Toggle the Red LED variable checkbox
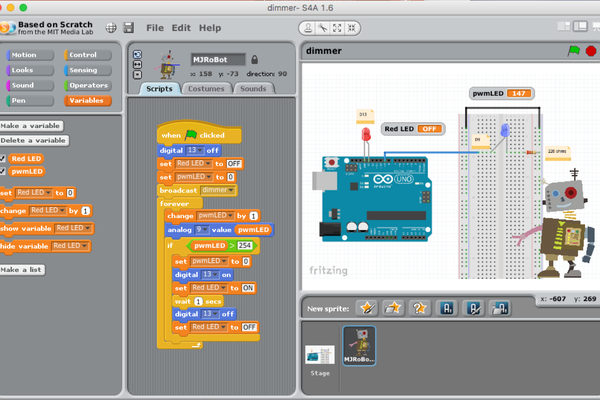Image resolution: width=600 pixels, height=400 pixels. click(3, 158)
